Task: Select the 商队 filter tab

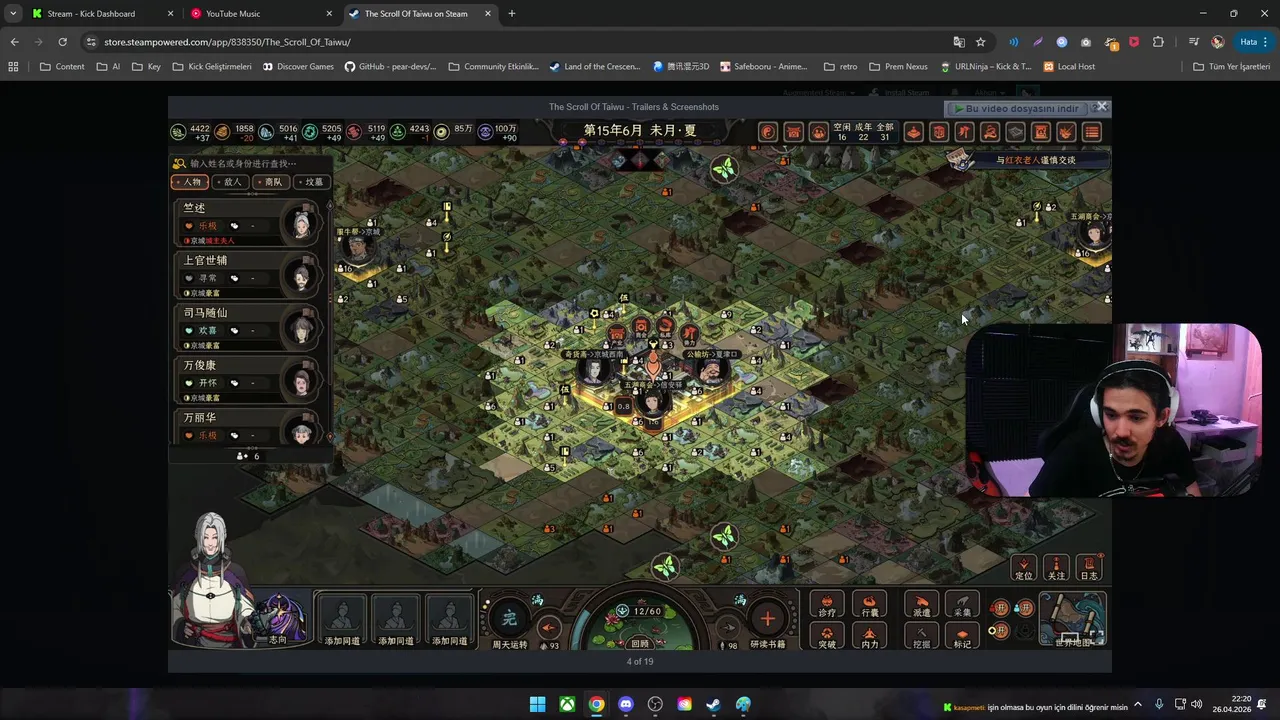Action: (270, 182)
